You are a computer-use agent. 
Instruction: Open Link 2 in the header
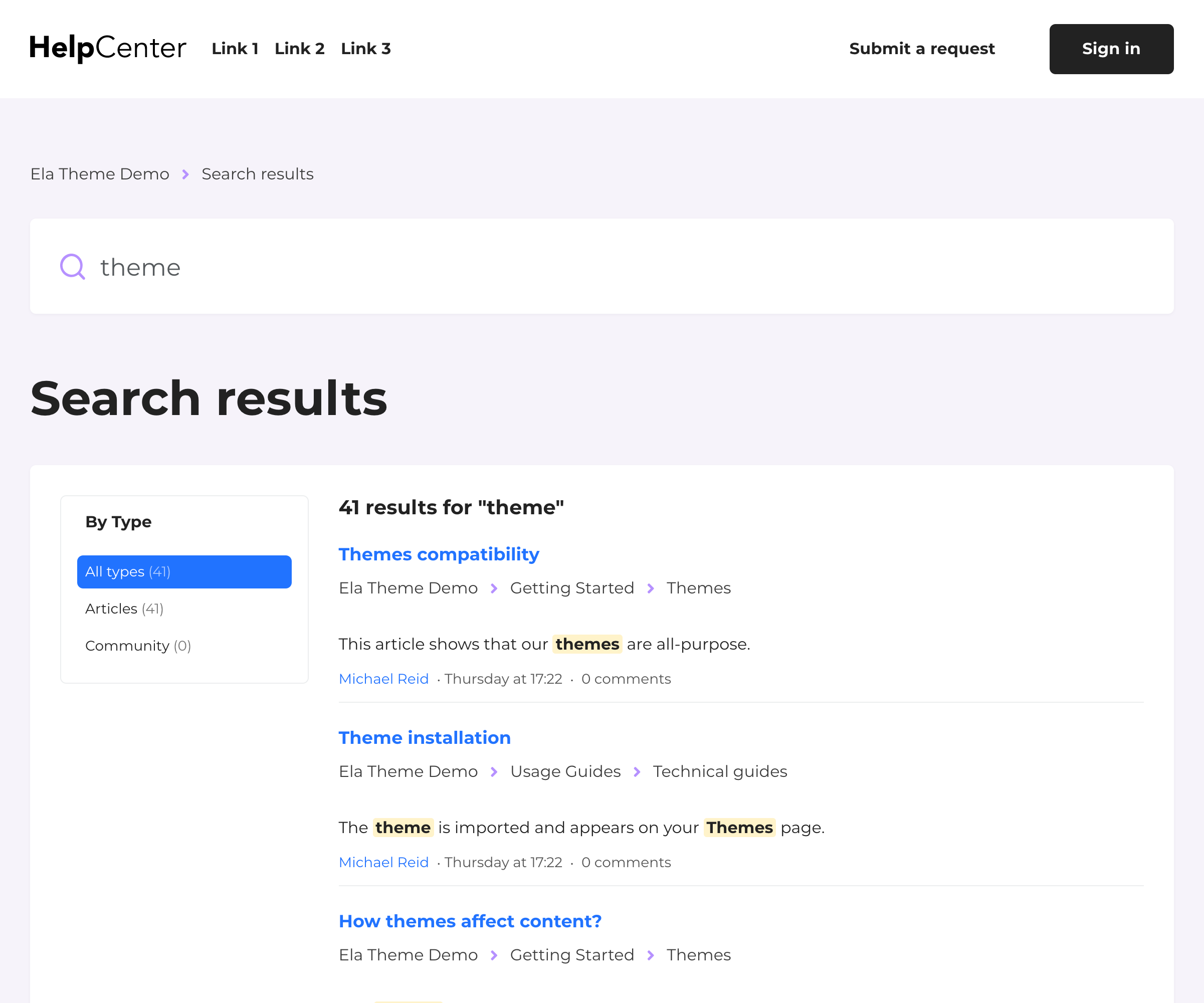pos(299,49)
